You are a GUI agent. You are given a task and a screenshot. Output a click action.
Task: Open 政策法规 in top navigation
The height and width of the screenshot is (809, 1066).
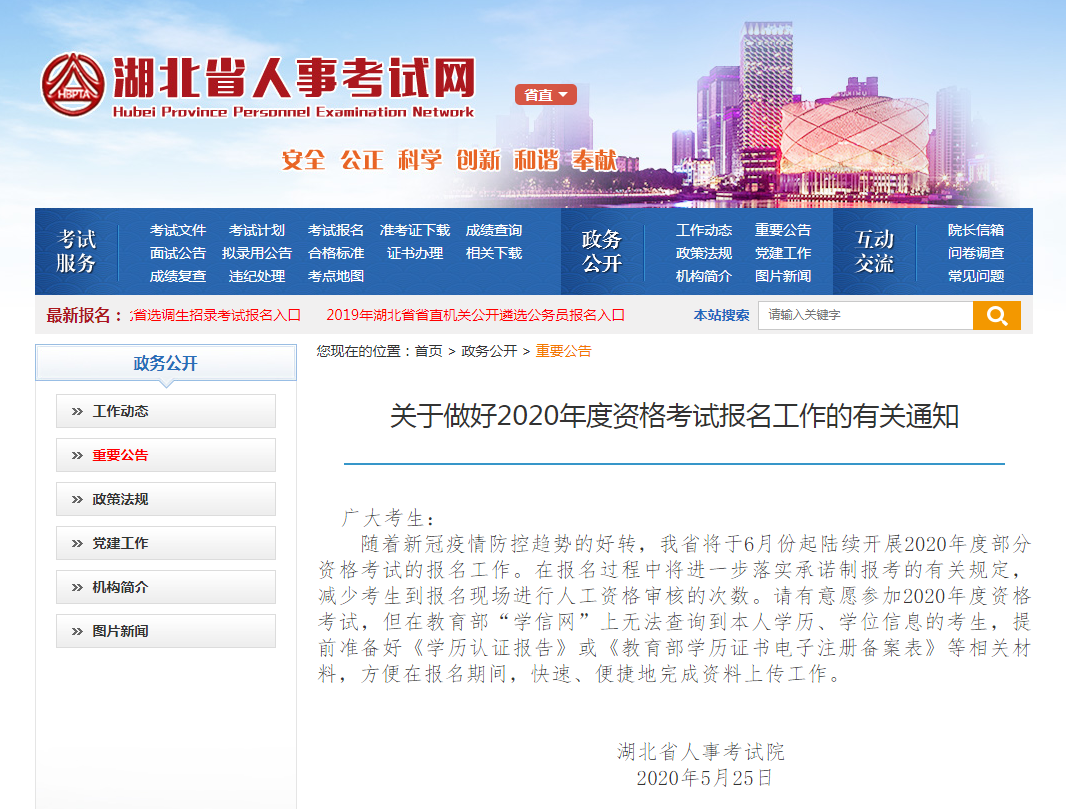pyautogui.click(x=704, y=253)
